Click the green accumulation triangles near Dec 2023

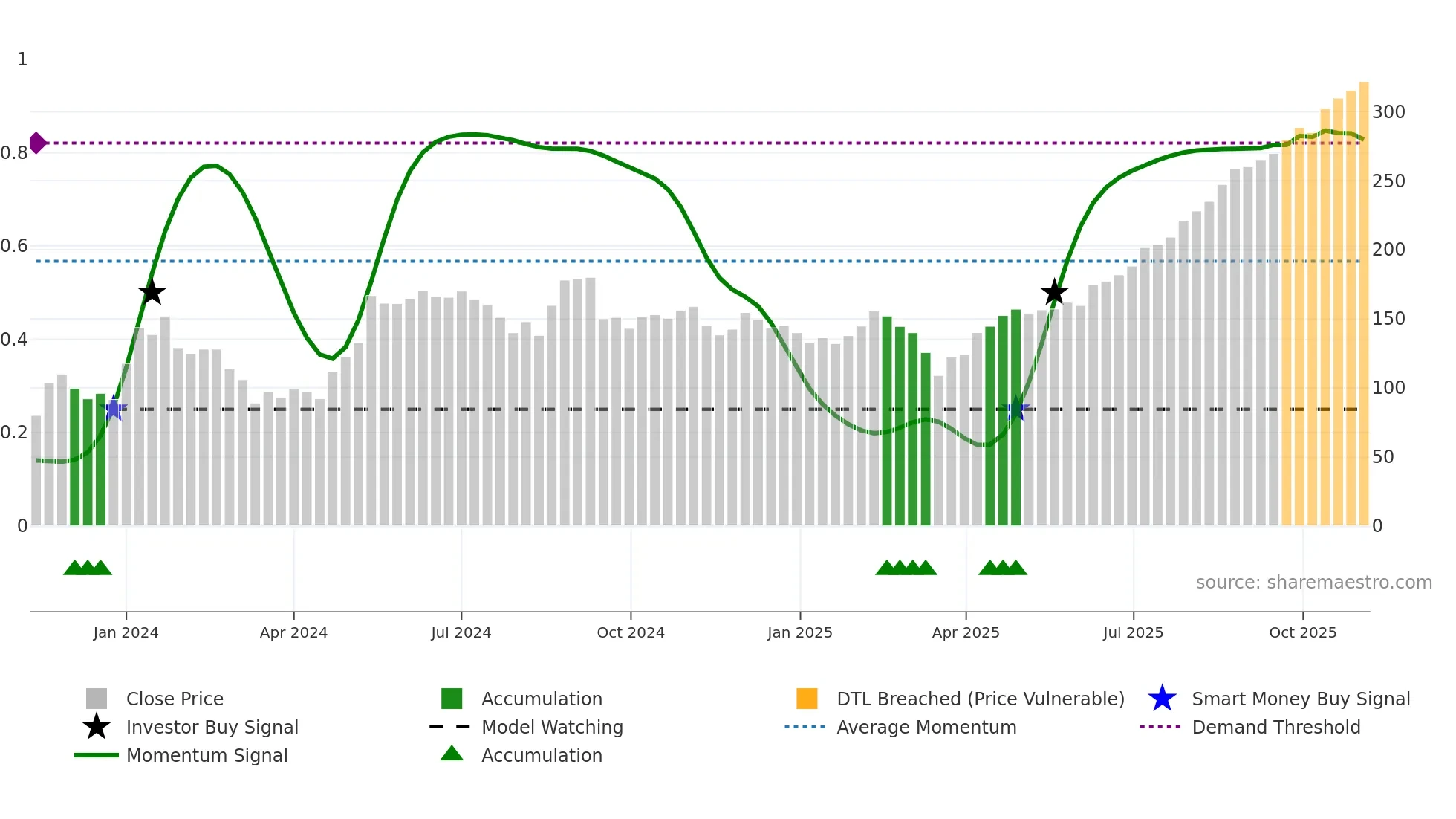pyautogui.click(x=88, y=568)
